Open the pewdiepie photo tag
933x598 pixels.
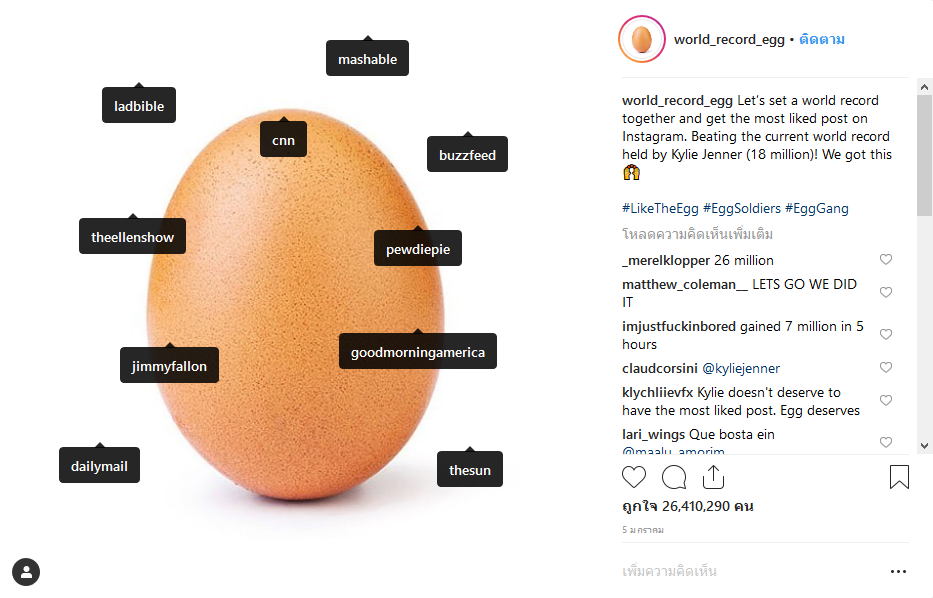click(418, 249)
